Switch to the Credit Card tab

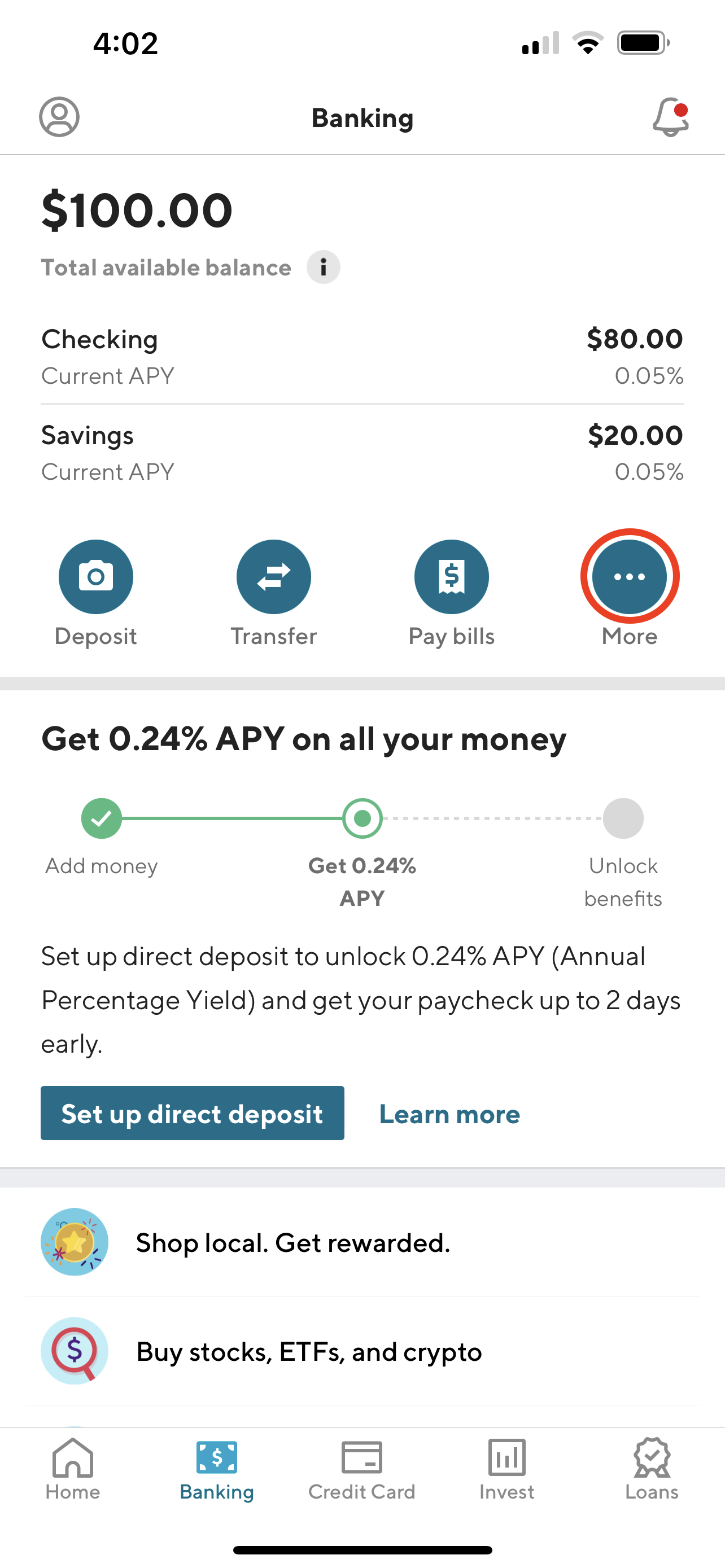[361, 1468]
